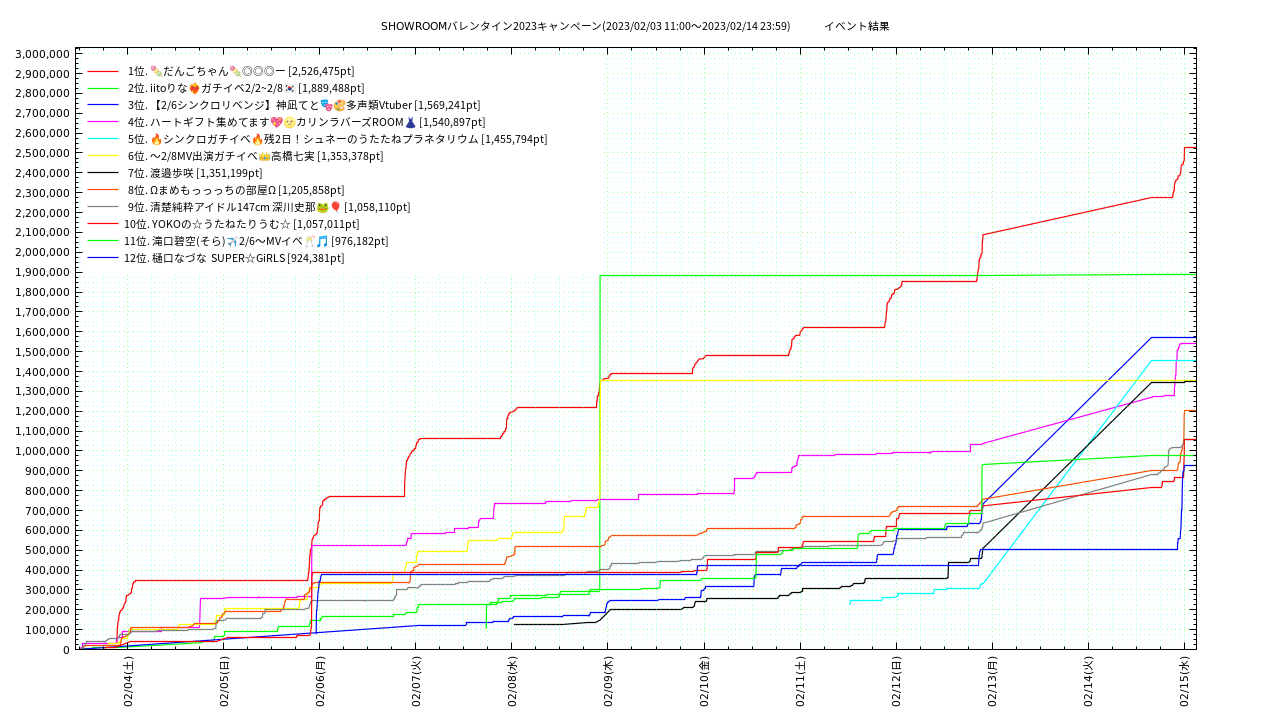
Task: Click the yellow line swatch for 6位
Action: [x=103, y=156]
